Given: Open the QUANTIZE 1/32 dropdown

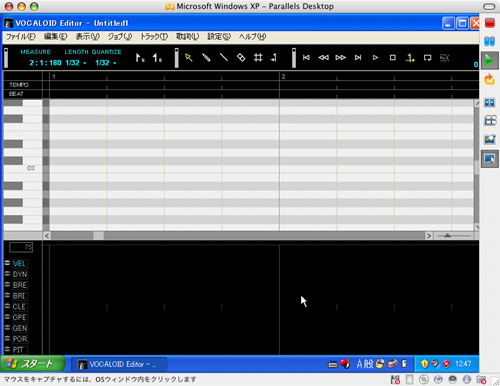Looking at the screenshot, I should [x=106, y=63].
